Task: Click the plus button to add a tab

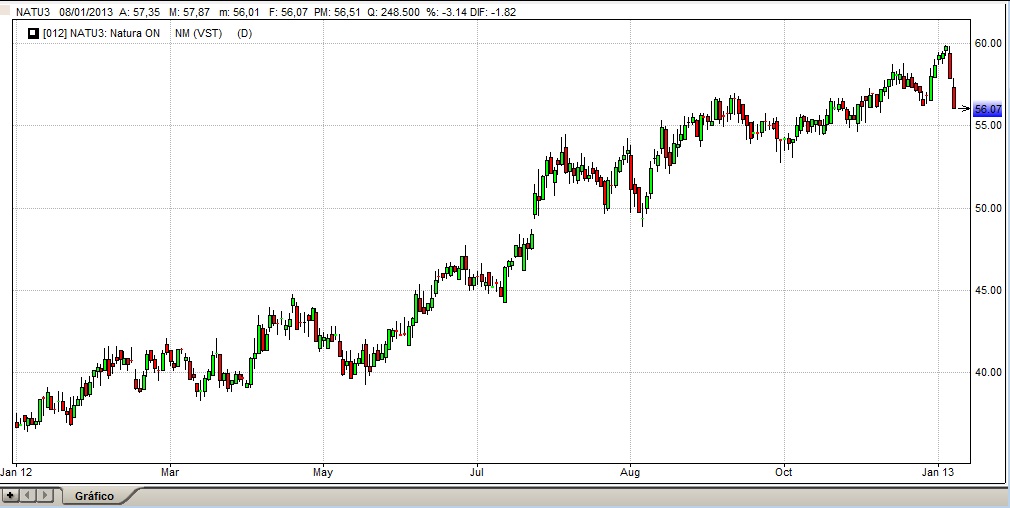Action: (x=11, y=495)
